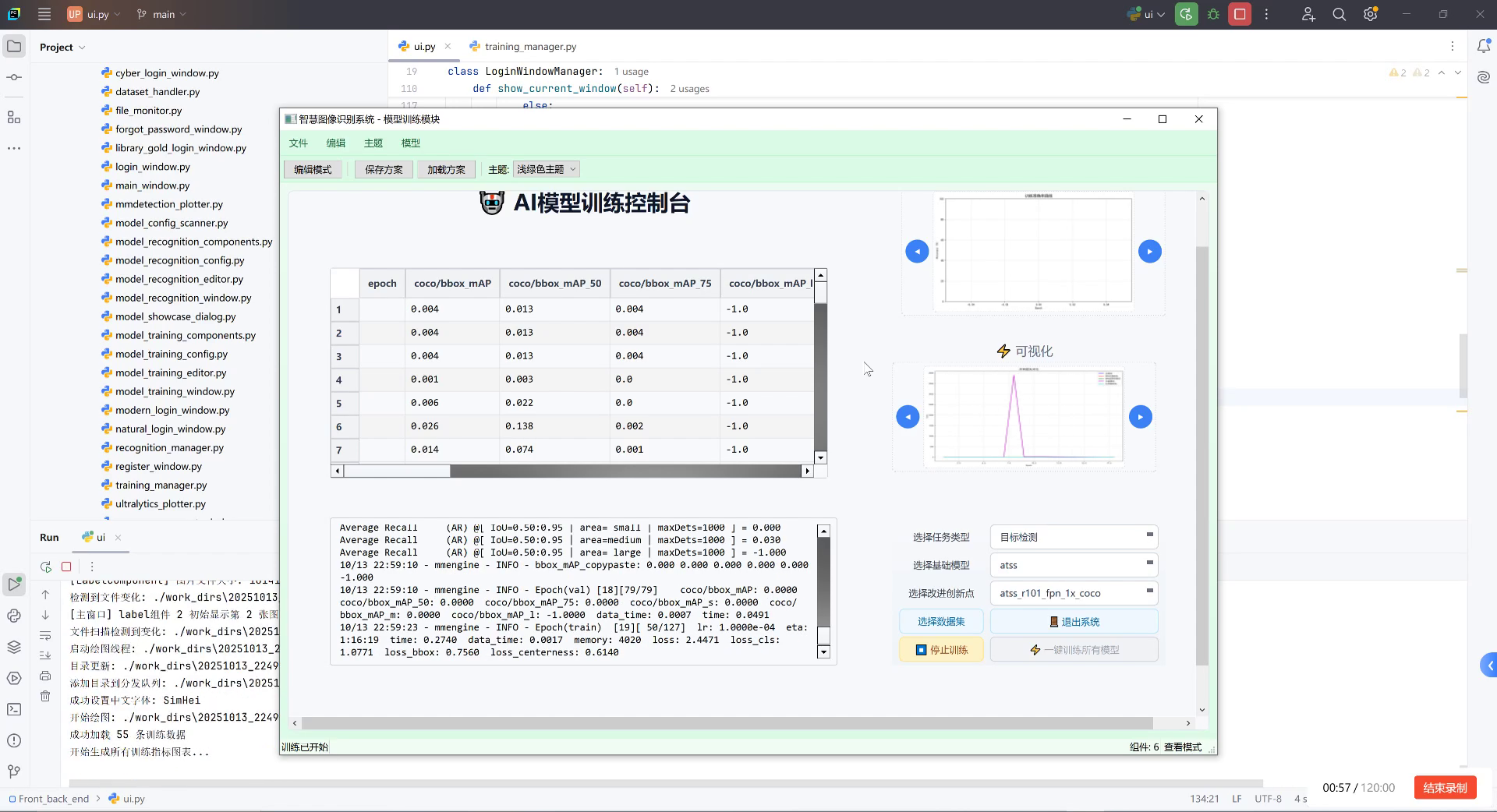The image size is (1497, 812).
Task: Open the Run tool window icon in the left sidebar
Action: tap(14, 584)
